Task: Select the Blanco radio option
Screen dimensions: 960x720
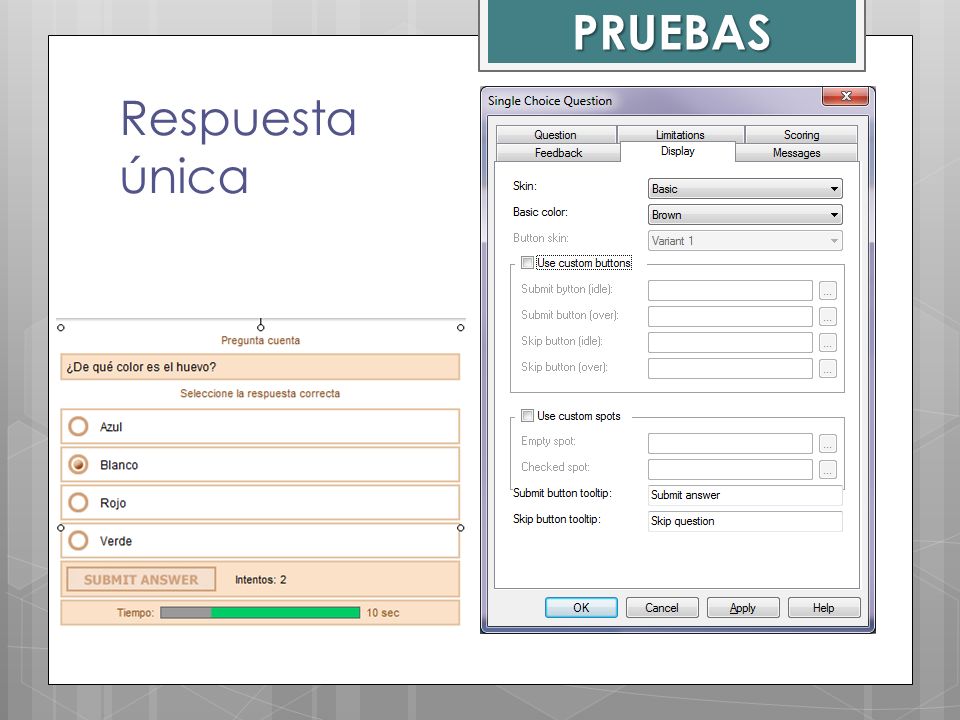Action: coord(78,465)
